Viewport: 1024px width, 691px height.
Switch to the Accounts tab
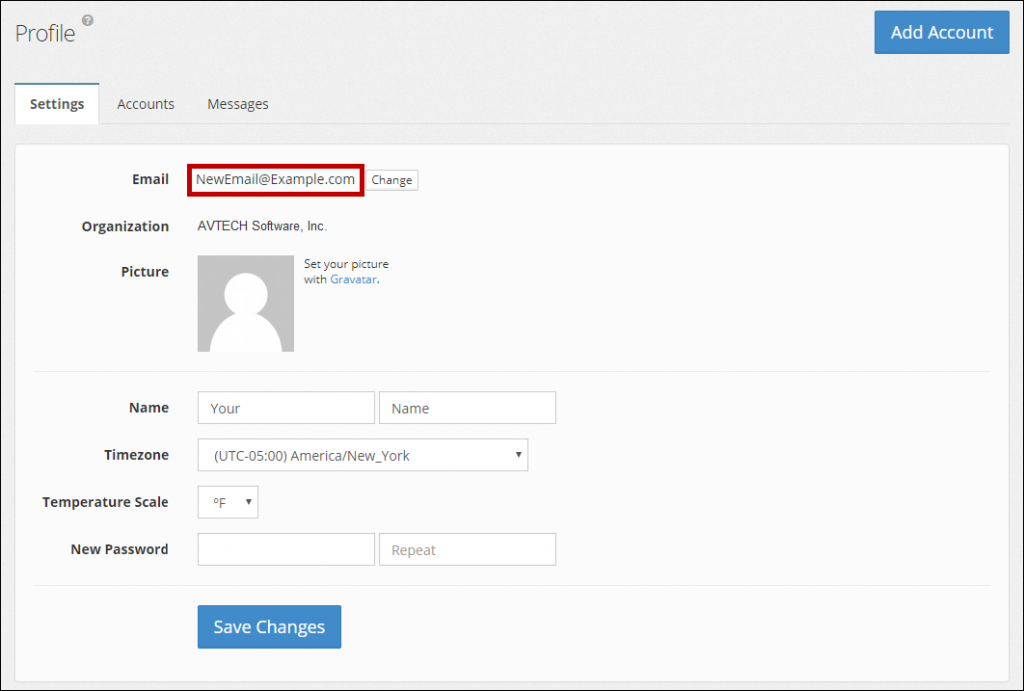145,103
